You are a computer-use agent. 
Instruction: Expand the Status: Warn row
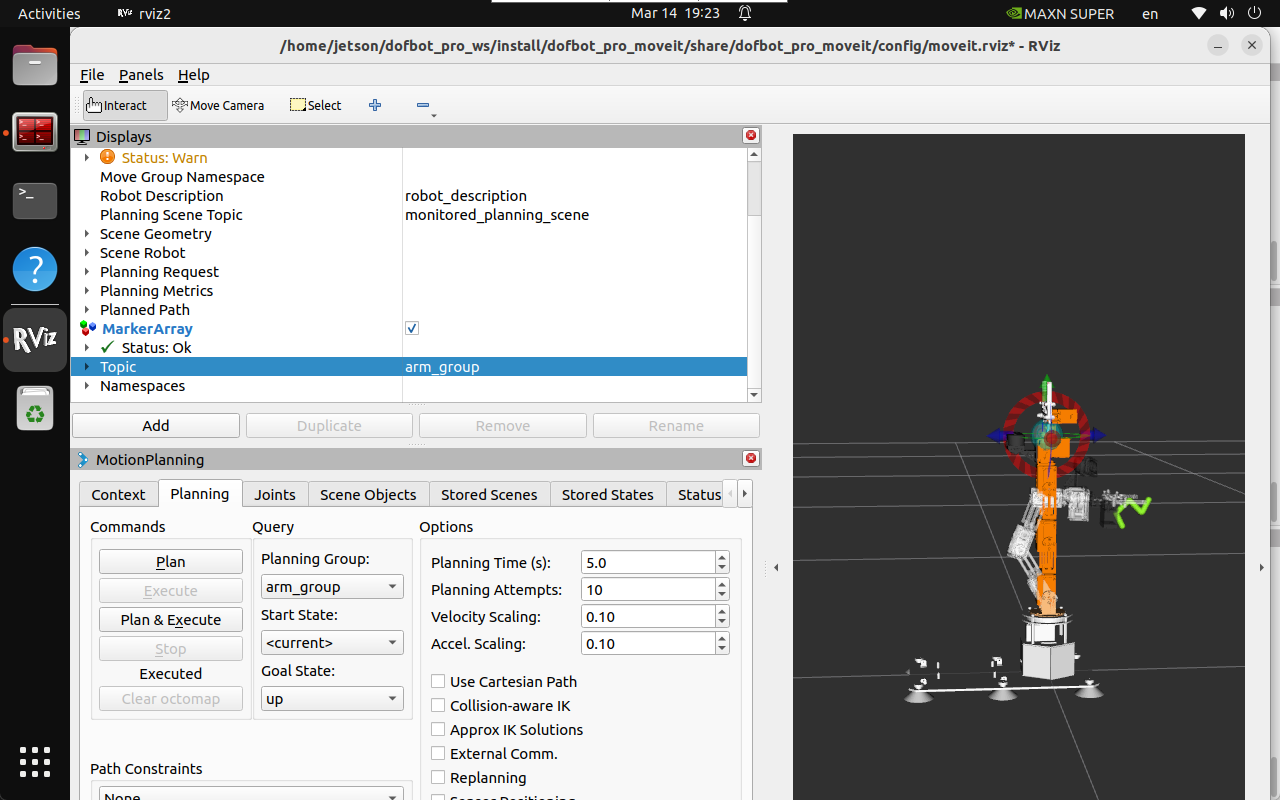[x=87, y=158]
